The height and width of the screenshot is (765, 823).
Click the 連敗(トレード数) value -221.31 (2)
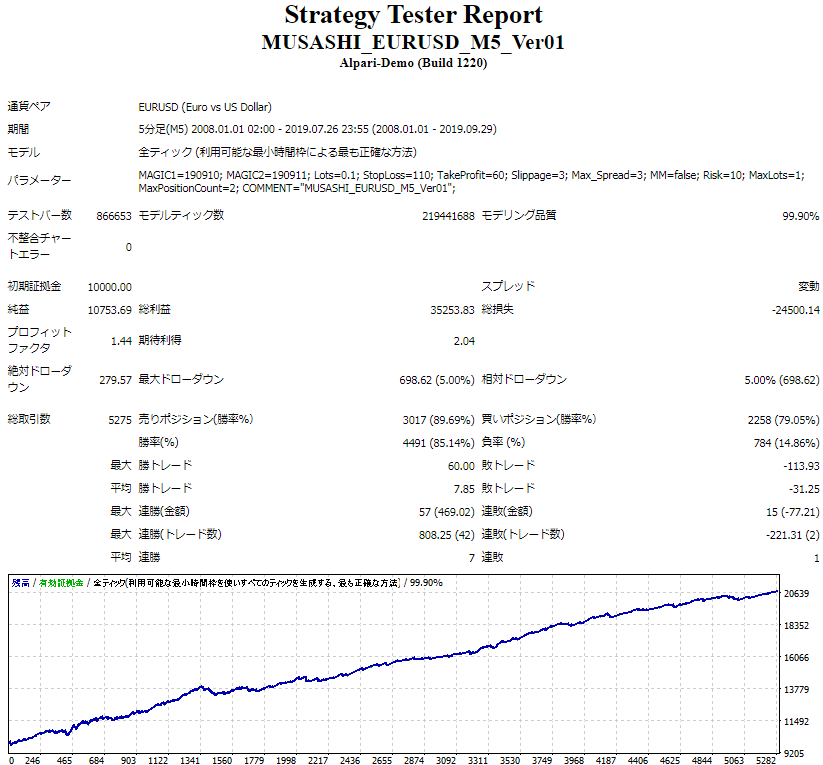(793, 535)
